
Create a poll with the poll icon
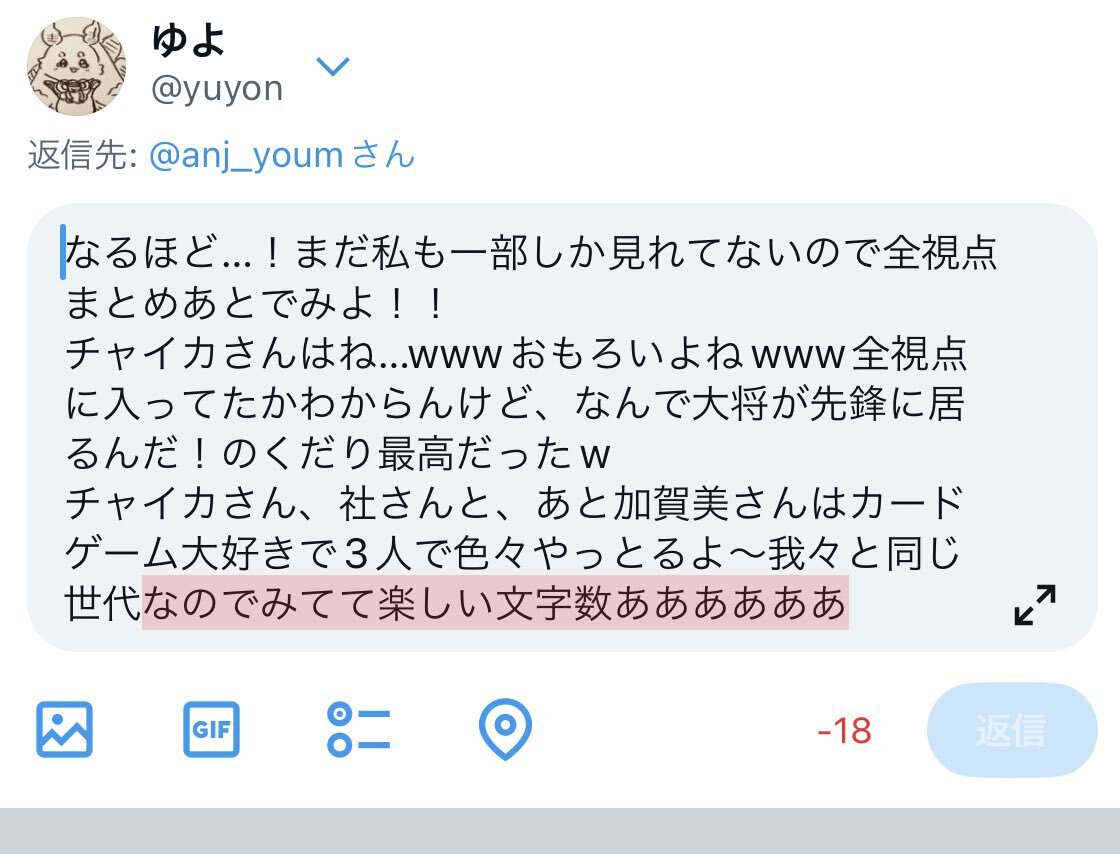[x=359, y=729]
